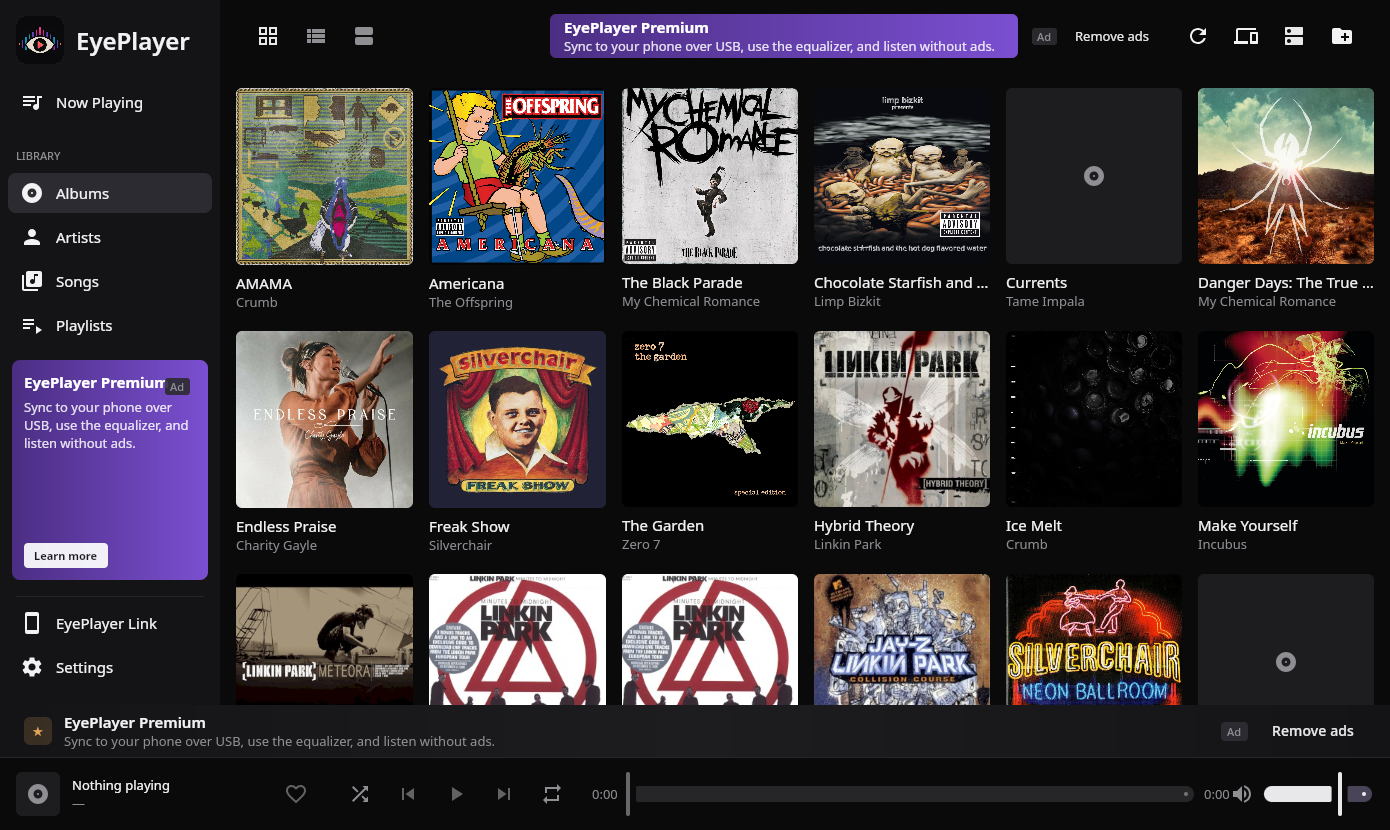Toggle favorite with the heart icon
This screenshot has width=1390, height=830.
click(x=296, y=794)
